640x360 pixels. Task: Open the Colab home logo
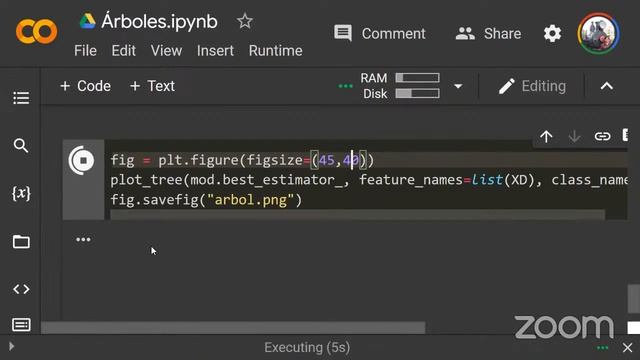(x=36, y=31)
